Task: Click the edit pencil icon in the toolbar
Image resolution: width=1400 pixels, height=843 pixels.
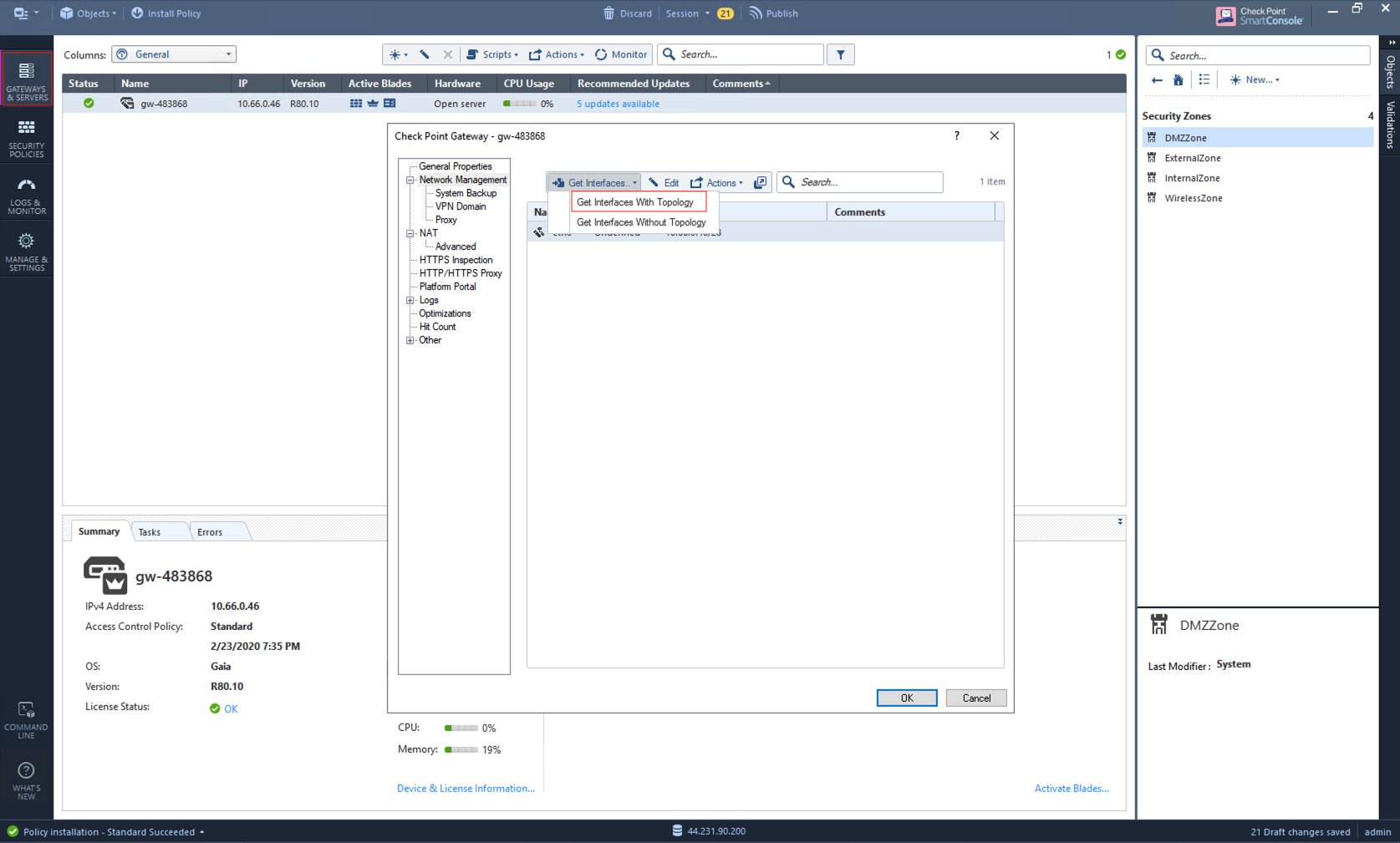Action: click(x=425, y=54)
